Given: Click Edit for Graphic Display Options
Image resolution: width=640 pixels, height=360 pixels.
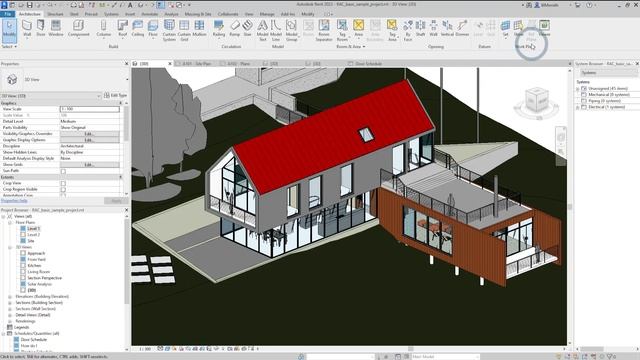Looking at the screenshot, I should pos(90,140).
